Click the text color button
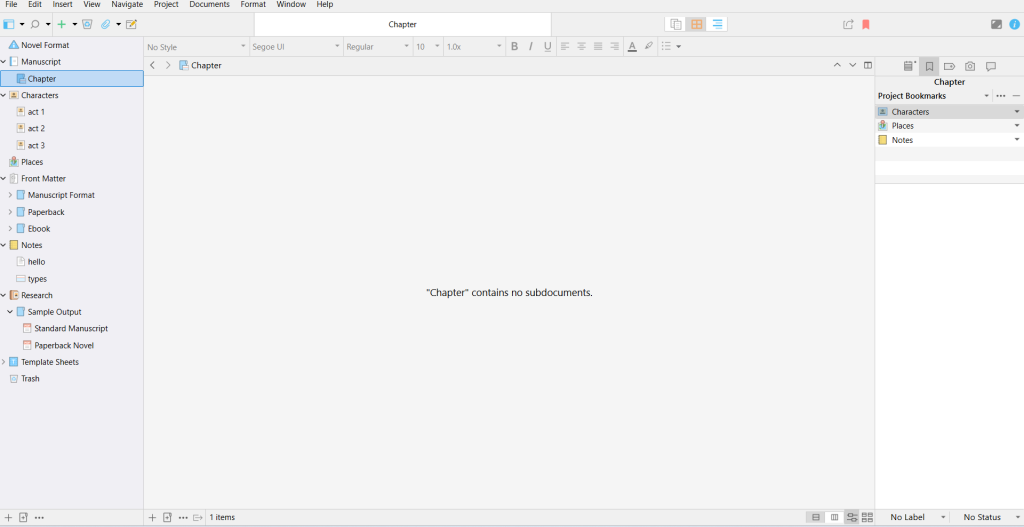This screenshot has width=1024, height=527. (631, 46)
